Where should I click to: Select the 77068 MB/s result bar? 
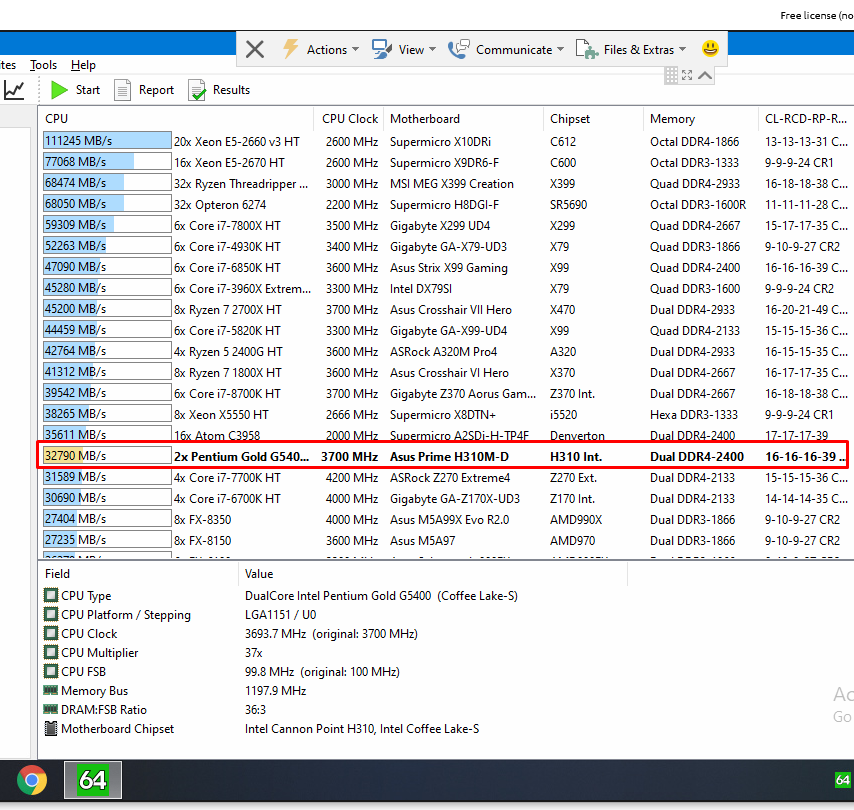[107, 162]
